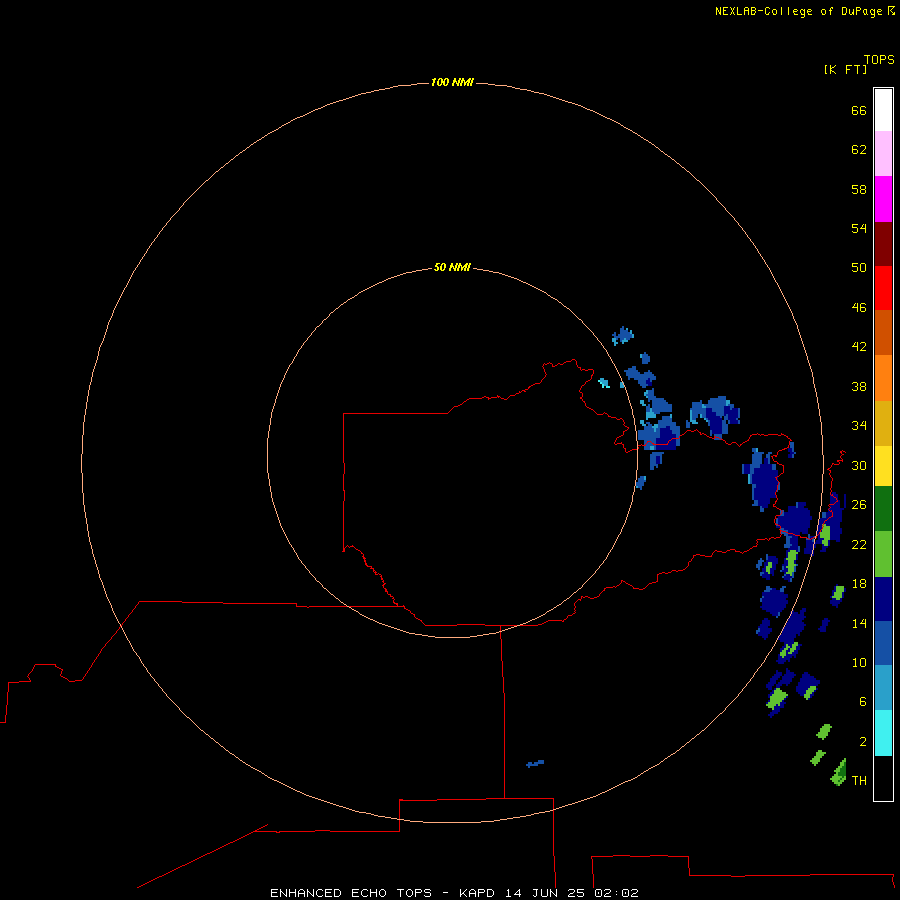Viewport: 900px width, 900px height.
Task: Click the TH legend label
Action: click(x=859, y=781)
